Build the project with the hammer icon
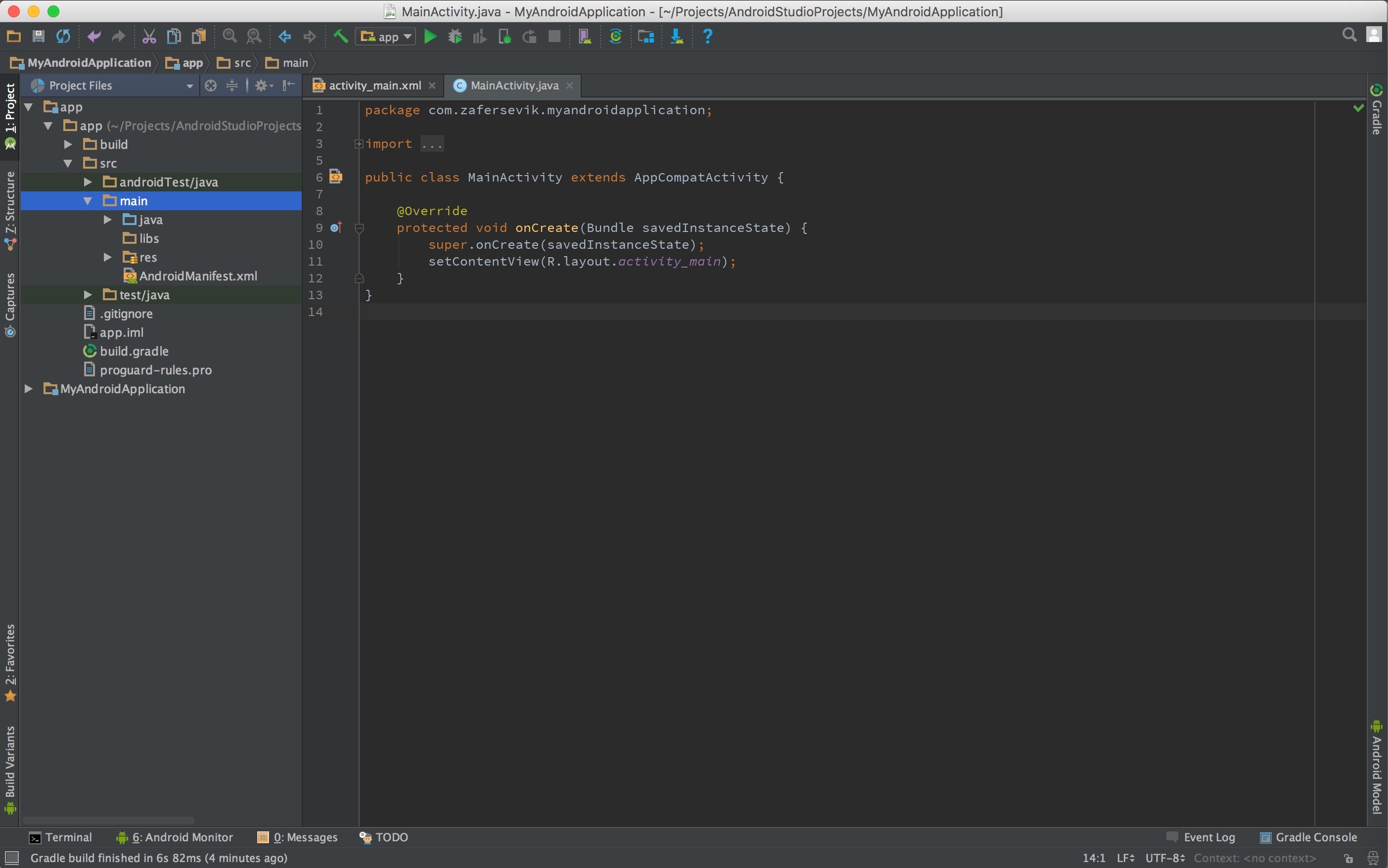The height and width of the screenshot is (868, 1388). point(340,36)
